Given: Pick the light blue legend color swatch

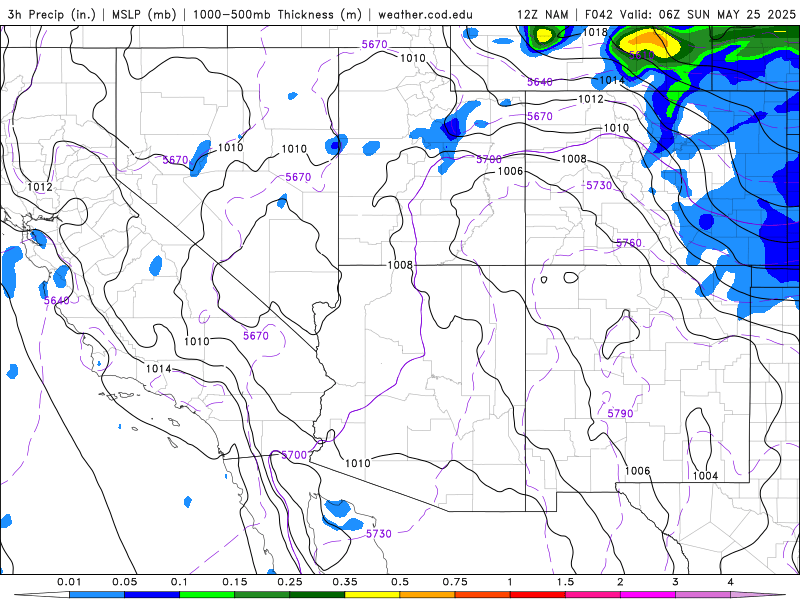Looking at the screenshot, I should tap(97, 595).
